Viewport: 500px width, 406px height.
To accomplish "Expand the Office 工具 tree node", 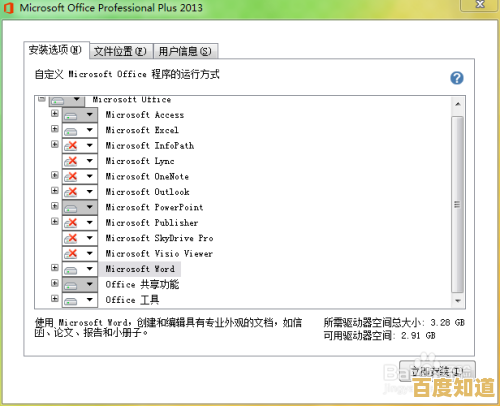I will coord(55,298).
